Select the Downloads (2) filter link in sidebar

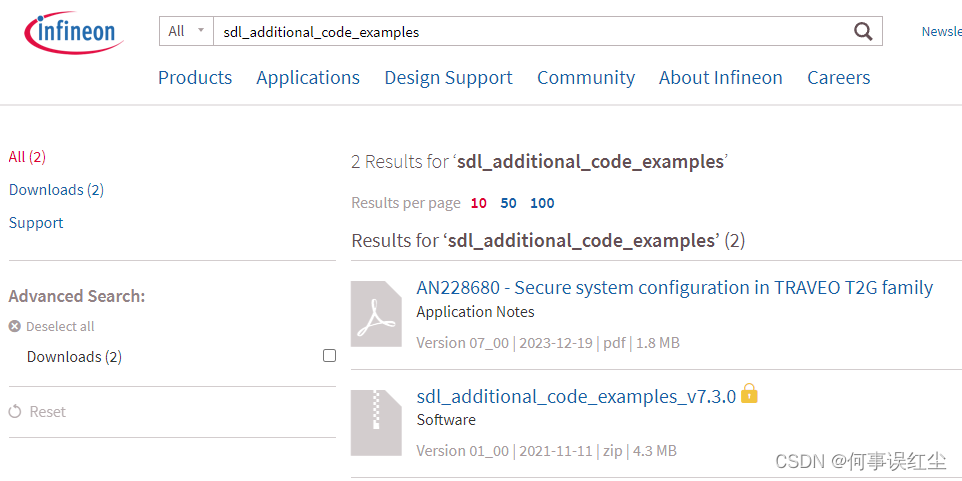[x=56, y=190]
